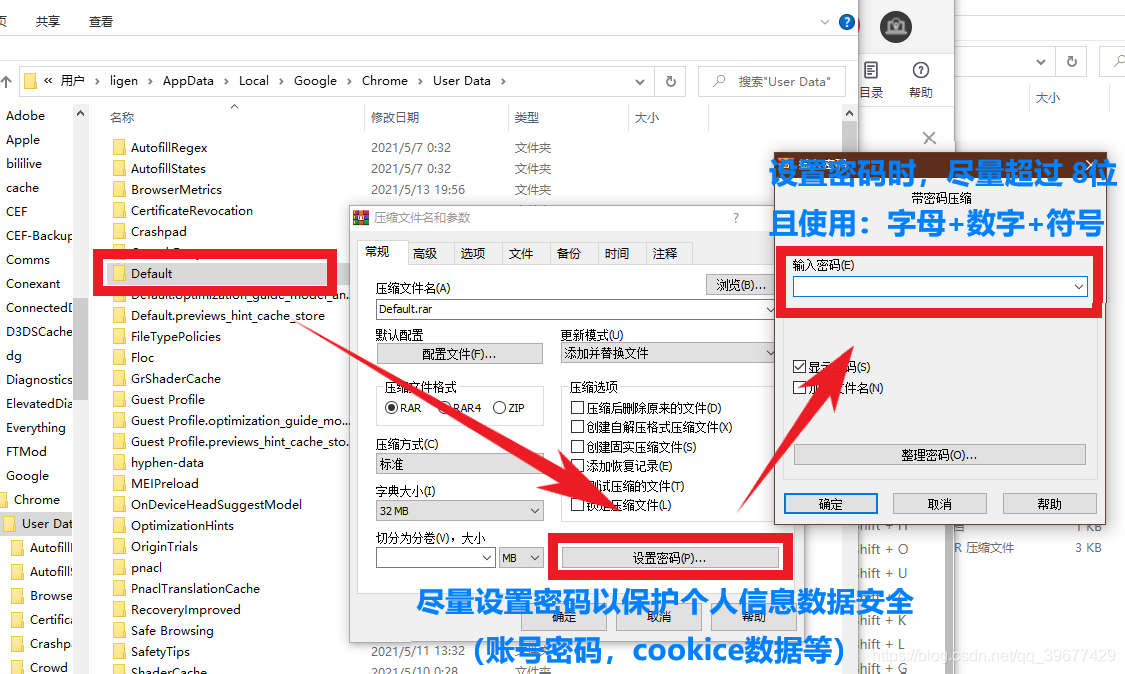Switch to the 文件 tab
This screenshot has width=1125, height=674.
[x=521, y=253]
